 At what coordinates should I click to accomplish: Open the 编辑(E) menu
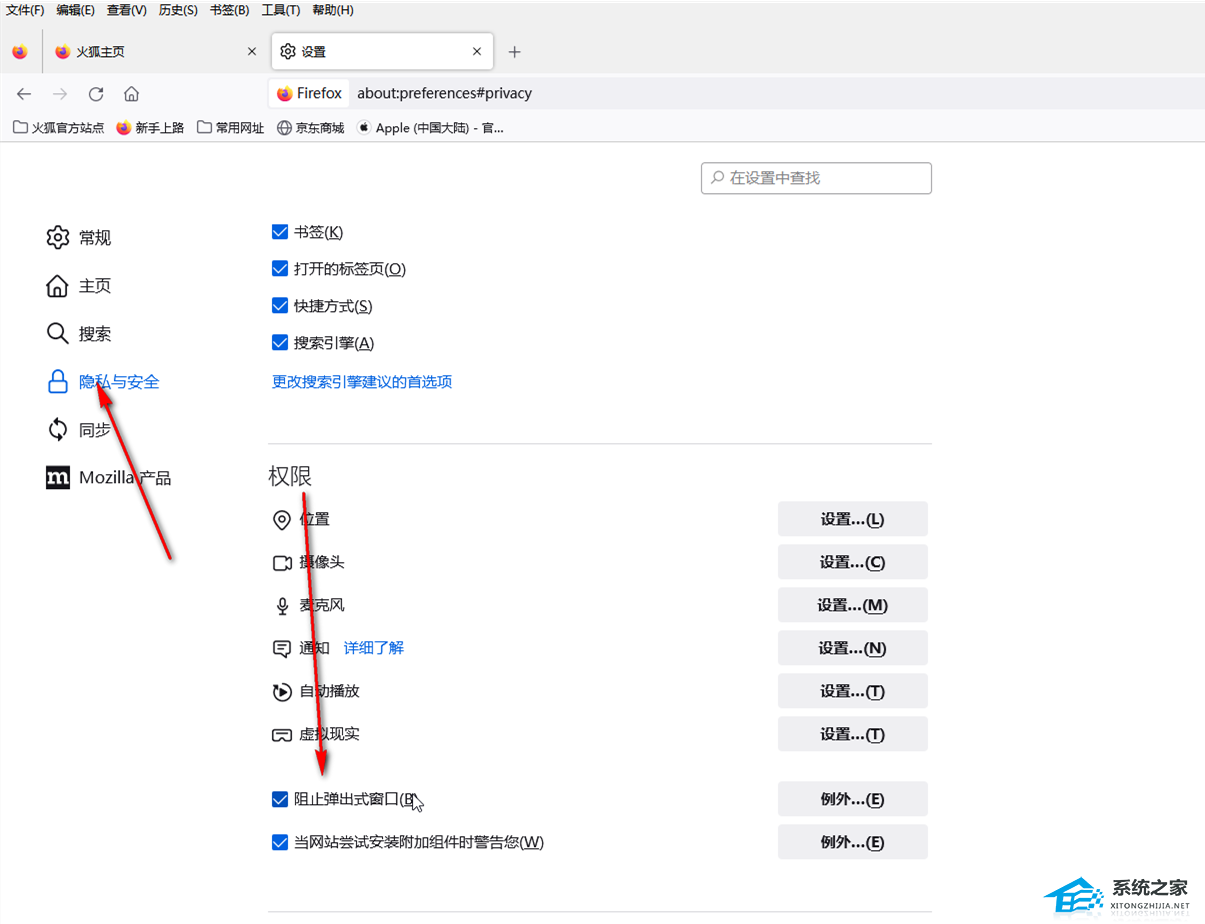click(76, 10)
